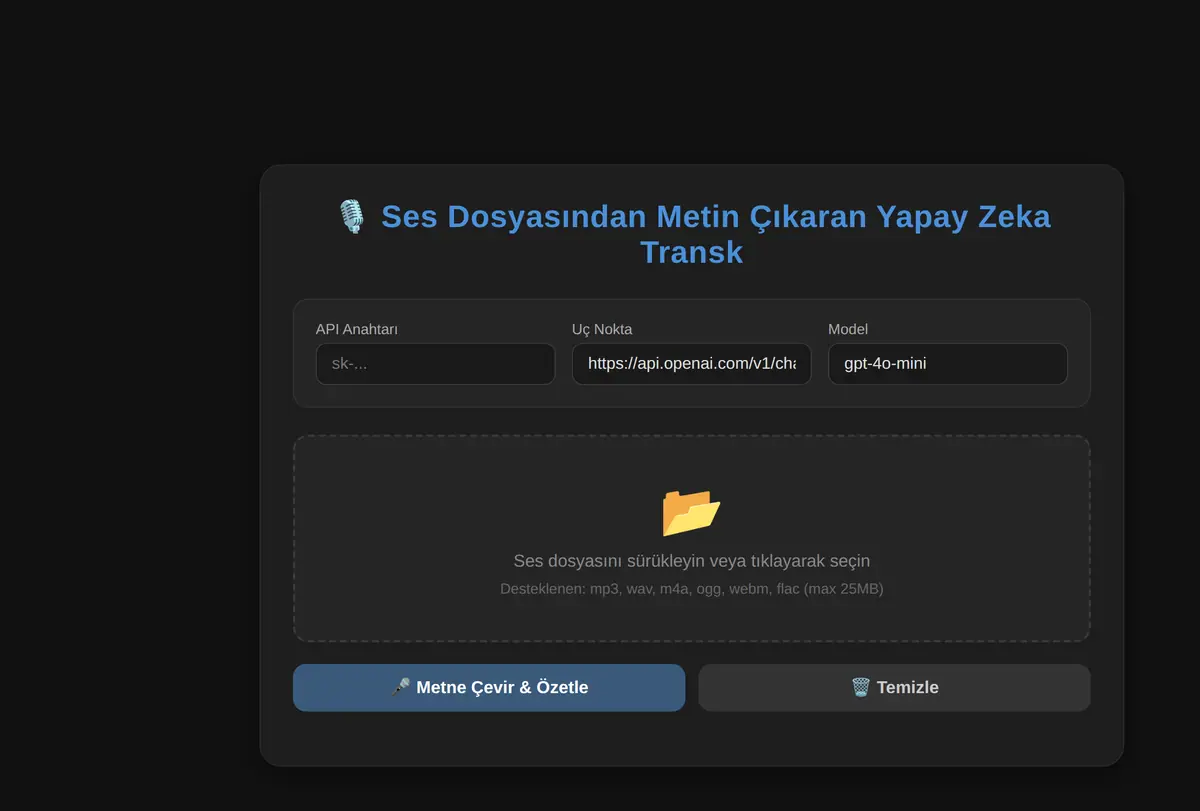Open file picker via folder icon
Image resolution: width=1200 pixels, height=811 pixels.
691,511
